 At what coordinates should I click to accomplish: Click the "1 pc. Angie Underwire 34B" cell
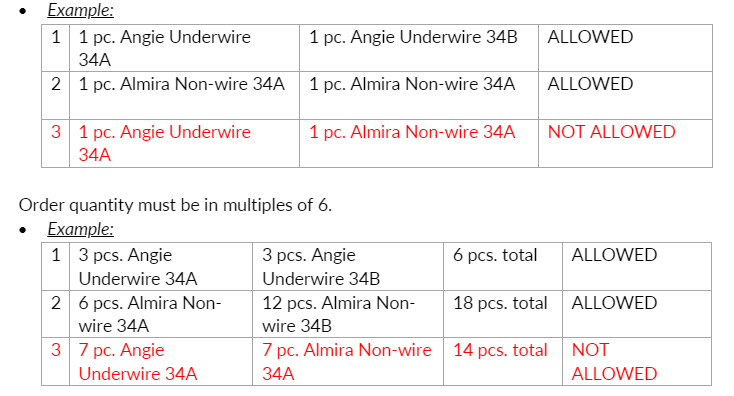coord(418,48)
